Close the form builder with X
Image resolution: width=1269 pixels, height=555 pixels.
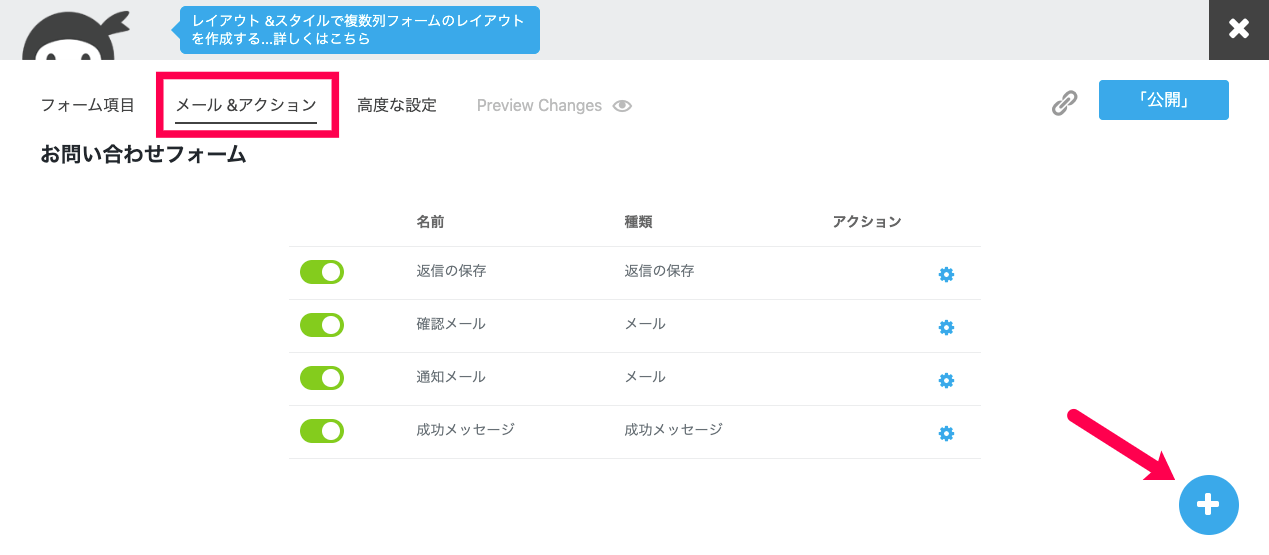pyautogui.click(x=1239, y=29)
